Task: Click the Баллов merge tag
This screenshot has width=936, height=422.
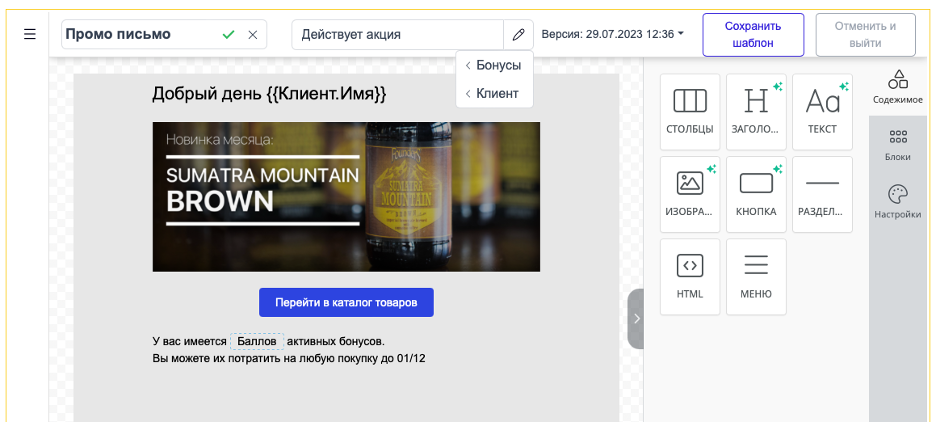Action: (x=257, y=341)
